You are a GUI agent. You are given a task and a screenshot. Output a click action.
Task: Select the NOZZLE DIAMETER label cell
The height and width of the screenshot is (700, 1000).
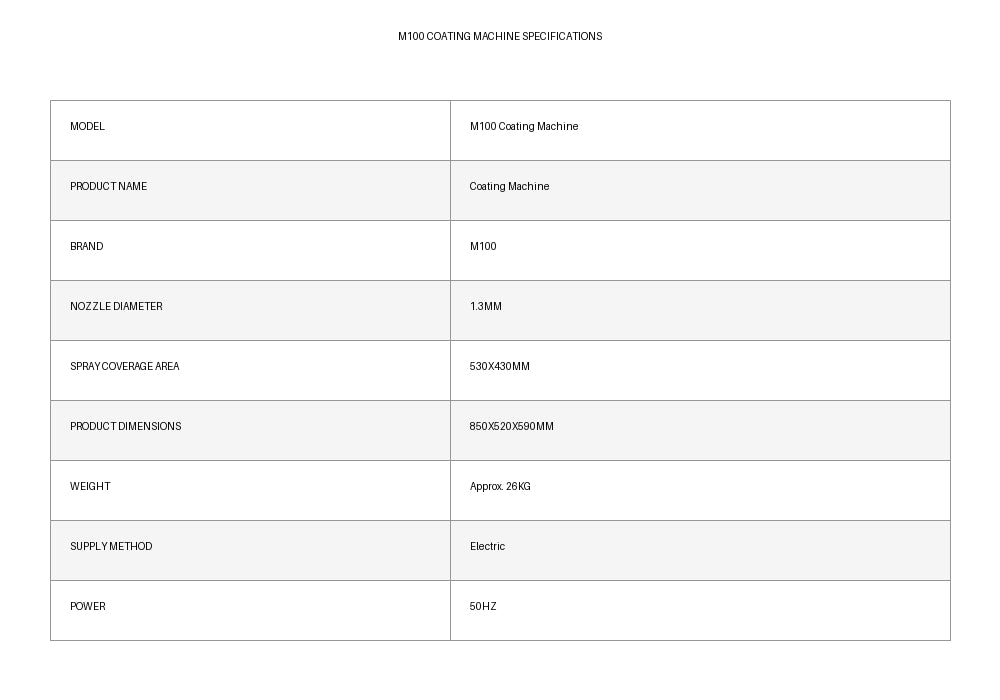pos(250,310)
